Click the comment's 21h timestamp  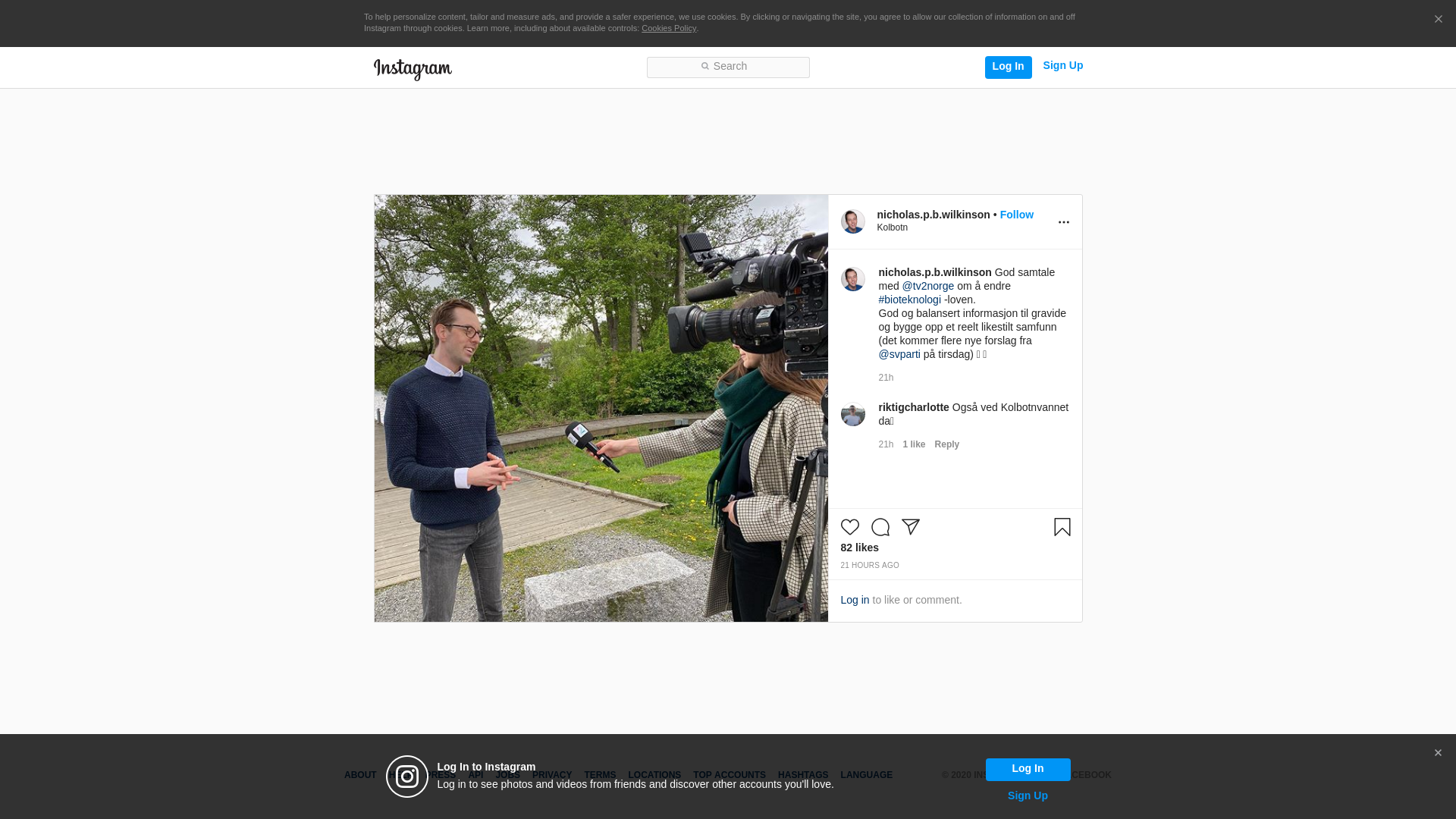[886, 444]
